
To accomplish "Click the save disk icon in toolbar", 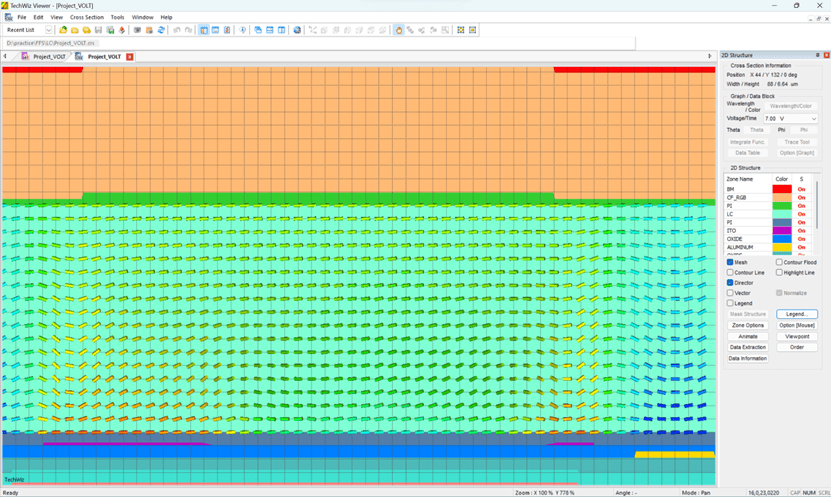I will [98, 30].
